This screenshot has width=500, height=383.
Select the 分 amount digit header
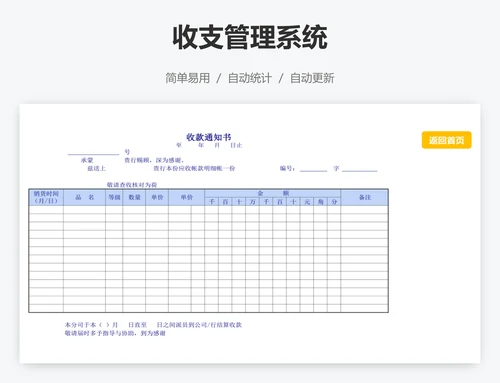(x=334, y=202)
